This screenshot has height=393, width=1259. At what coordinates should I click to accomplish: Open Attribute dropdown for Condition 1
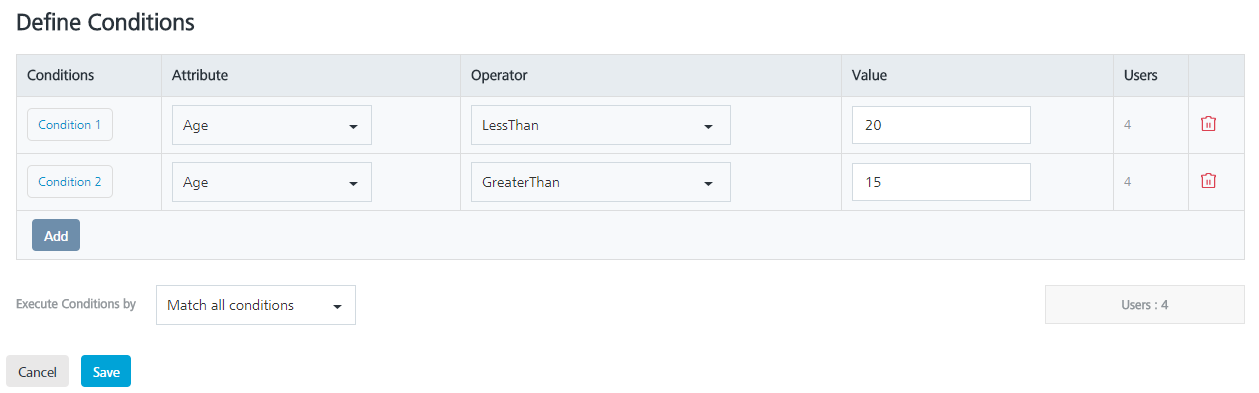272,126
